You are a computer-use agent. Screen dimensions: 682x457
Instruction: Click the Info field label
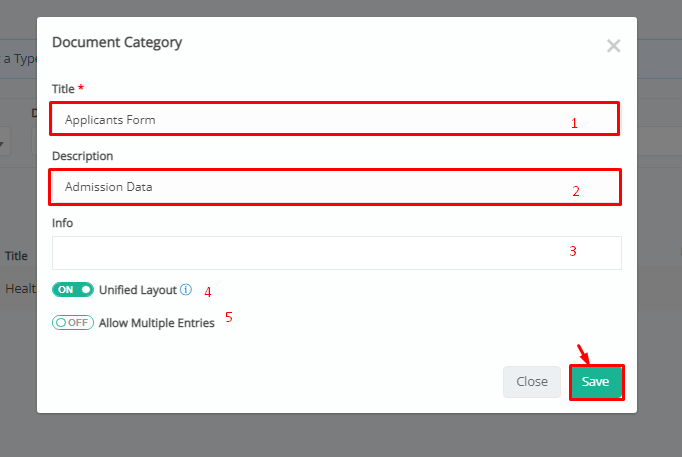(x=63, y=223)
